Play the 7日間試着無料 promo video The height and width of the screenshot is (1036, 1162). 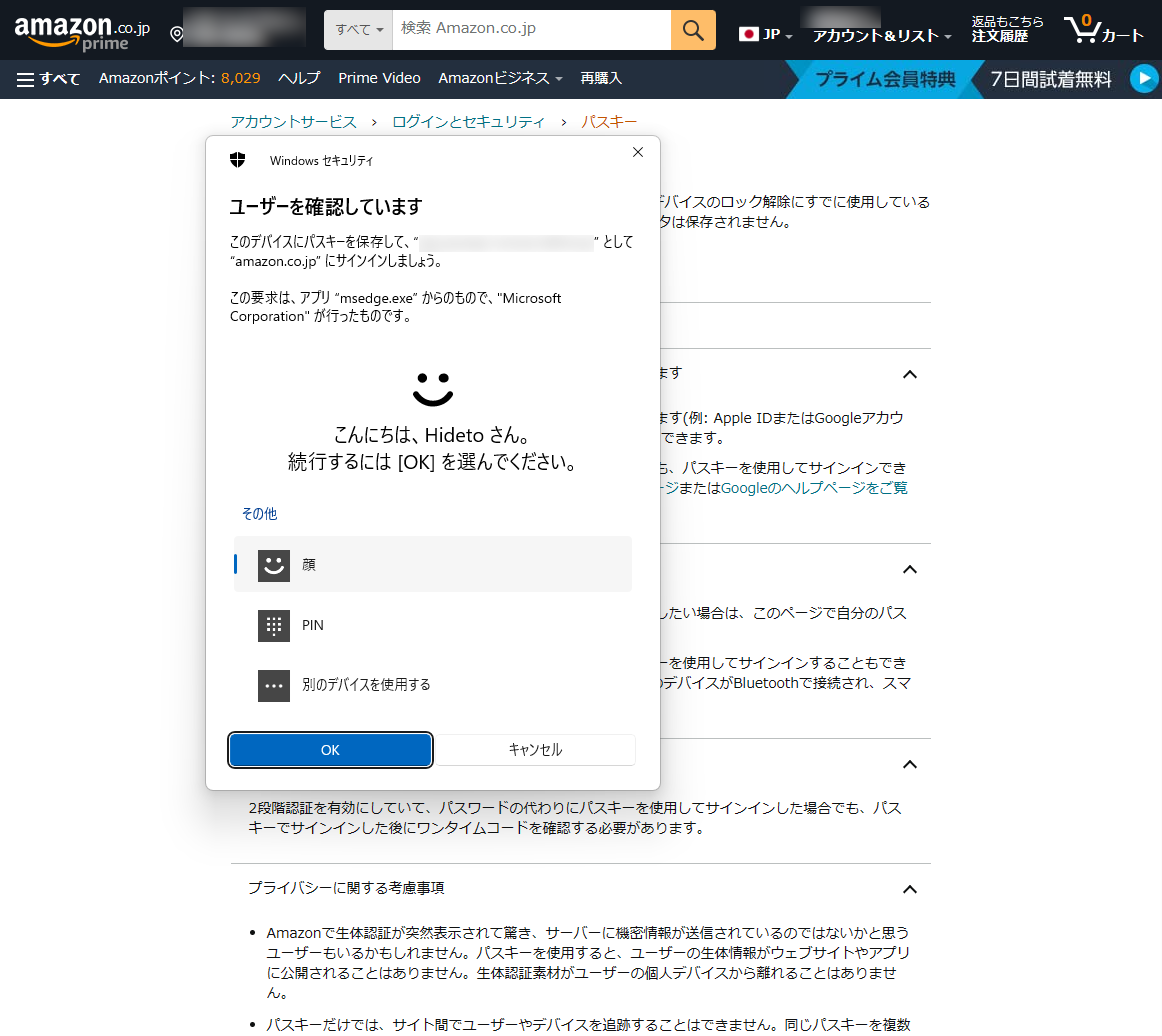[1144, 77]
